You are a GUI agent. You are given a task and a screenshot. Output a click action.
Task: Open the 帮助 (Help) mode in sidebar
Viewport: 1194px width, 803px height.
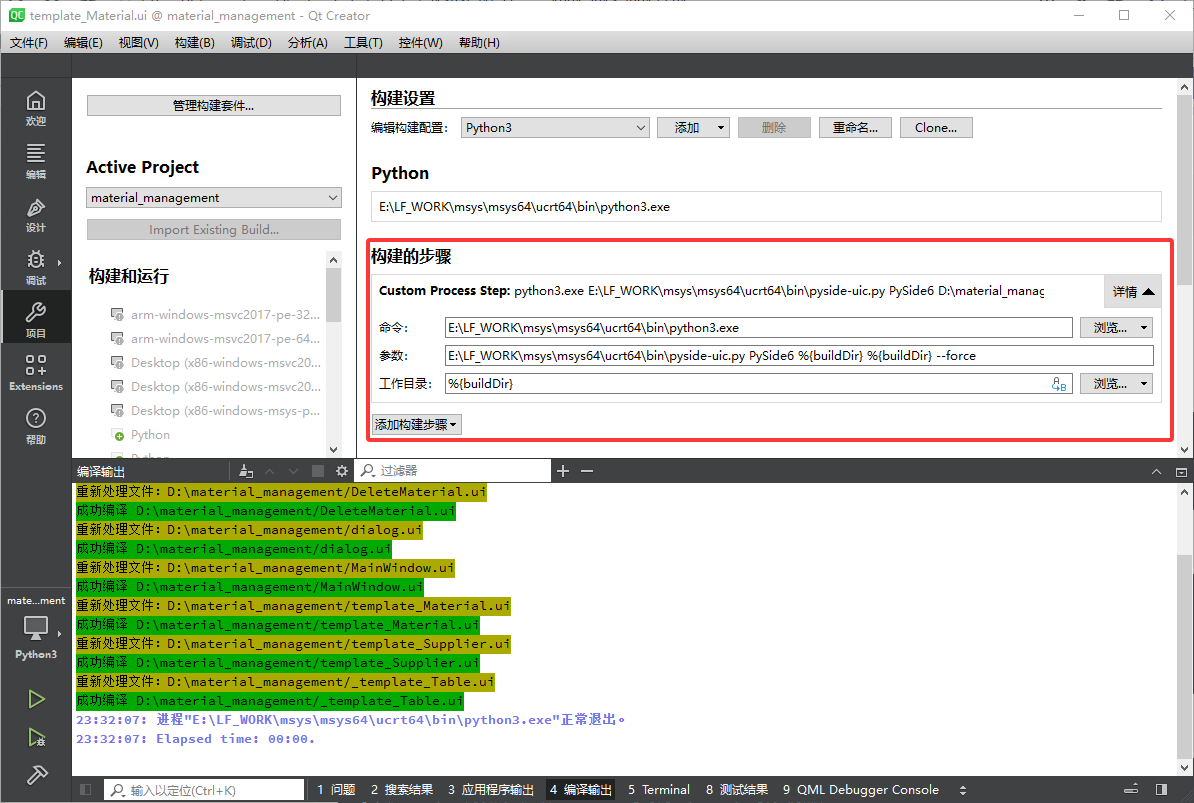tap(36, 426)
